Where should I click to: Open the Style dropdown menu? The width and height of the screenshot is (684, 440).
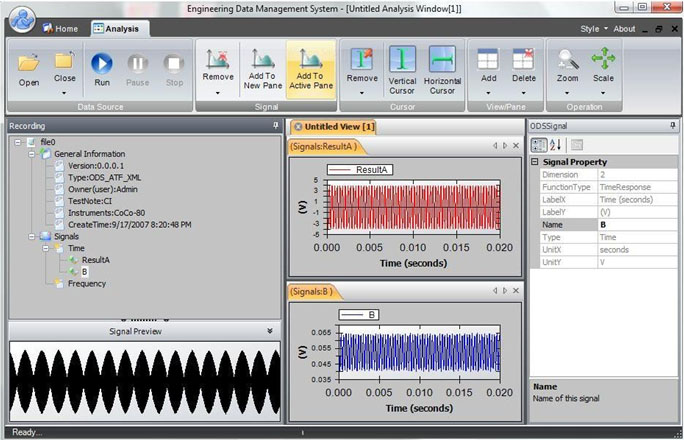point(594,29)
